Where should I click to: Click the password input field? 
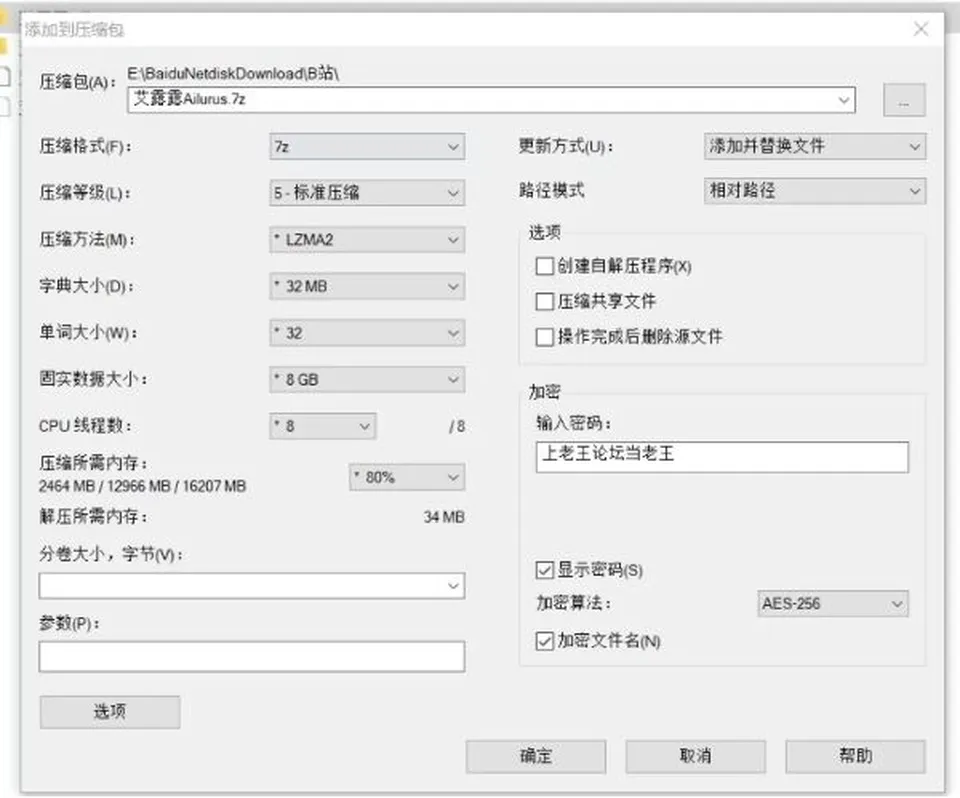tap(722, 457)
